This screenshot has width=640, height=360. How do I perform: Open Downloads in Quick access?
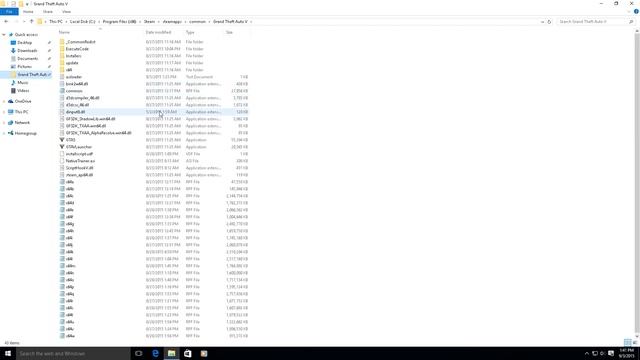pos(27,51)
